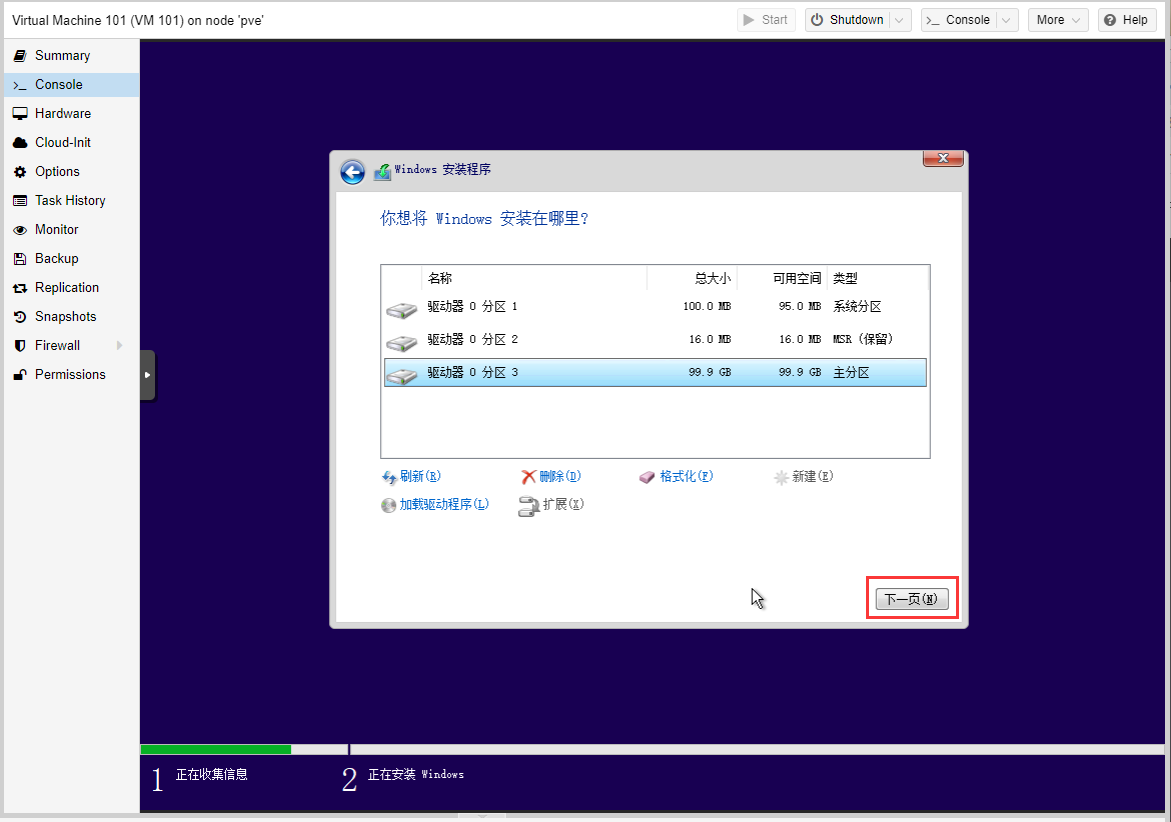
Task: Toggle the side panel collapse handle
Action: (148, 375)
